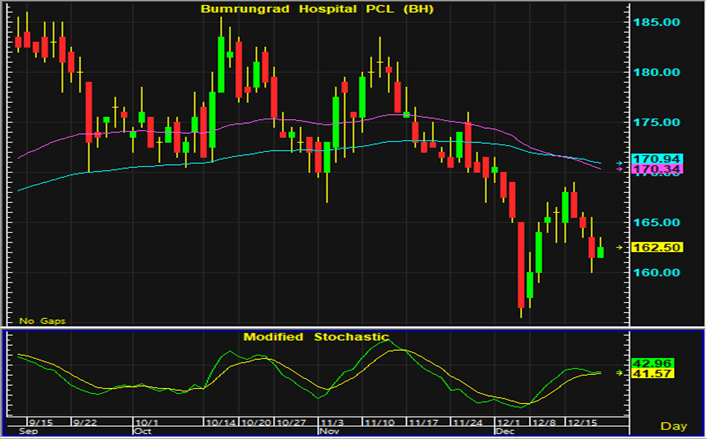Image resolution: width=707 pixels, height=439 pixels.
Task: Click the yellow arrow beside the 162.50 price
Action: pyautogui.click(x=621, y=246)
